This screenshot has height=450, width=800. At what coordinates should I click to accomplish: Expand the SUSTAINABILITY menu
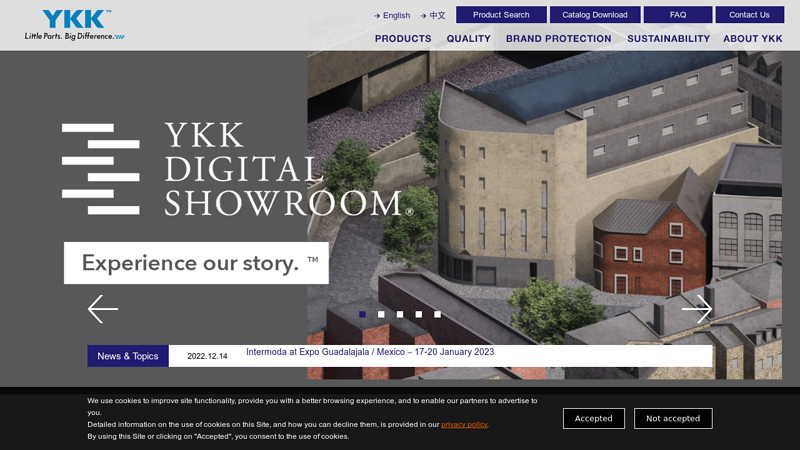[668, 39]
